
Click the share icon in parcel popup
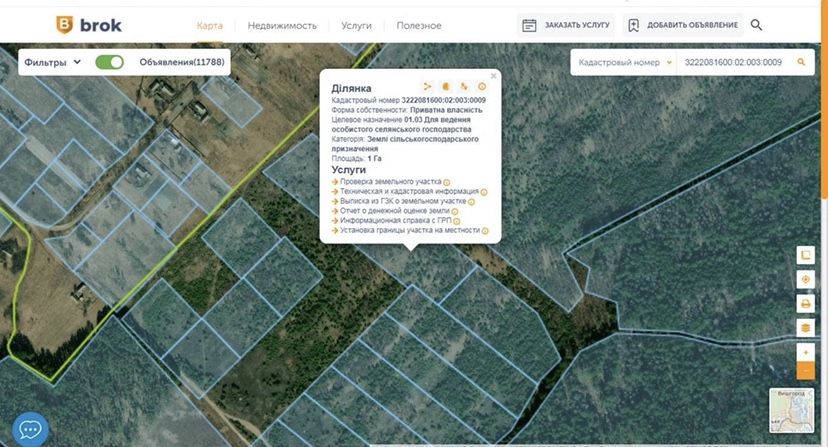pos(427,87)
